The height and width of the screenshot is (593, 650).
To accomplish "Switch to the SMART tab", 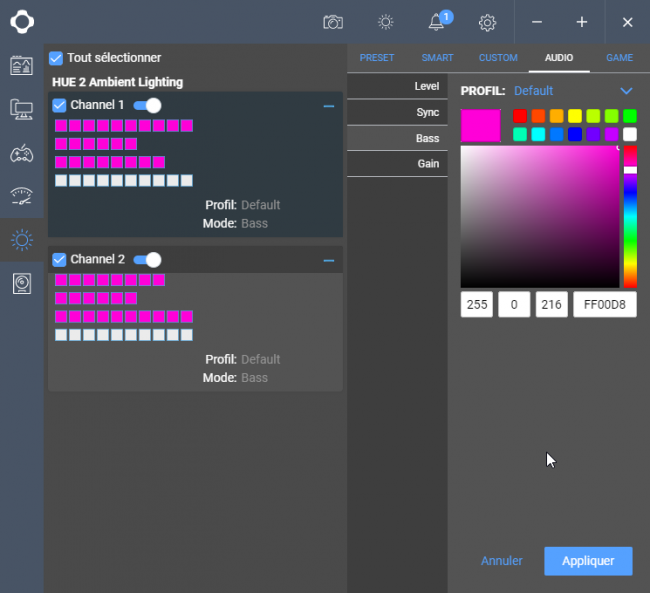I will click(x=437, y=58).
